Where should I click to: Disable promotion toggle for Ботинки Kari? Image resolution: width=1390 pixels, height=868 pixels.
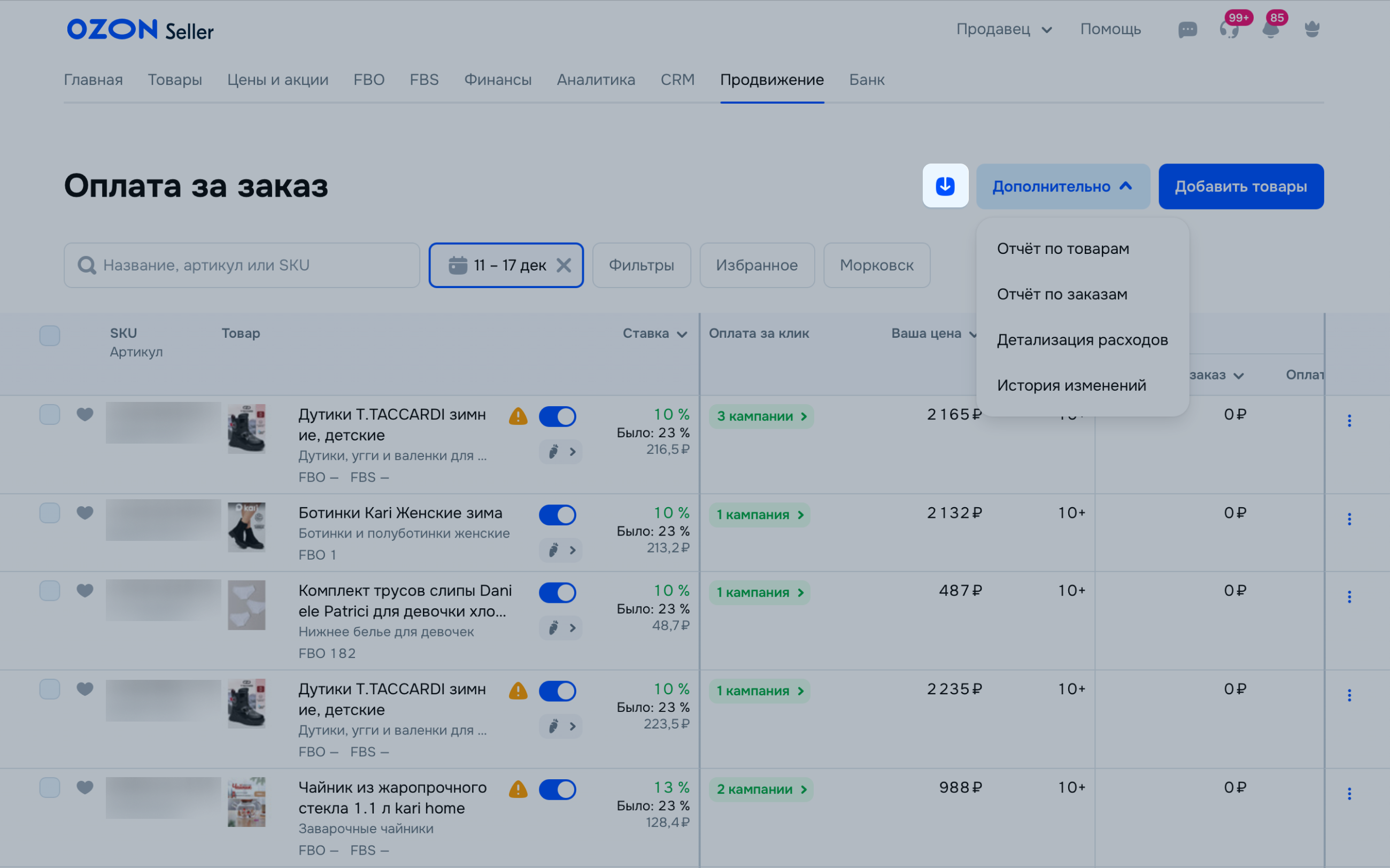click(557, 515)
